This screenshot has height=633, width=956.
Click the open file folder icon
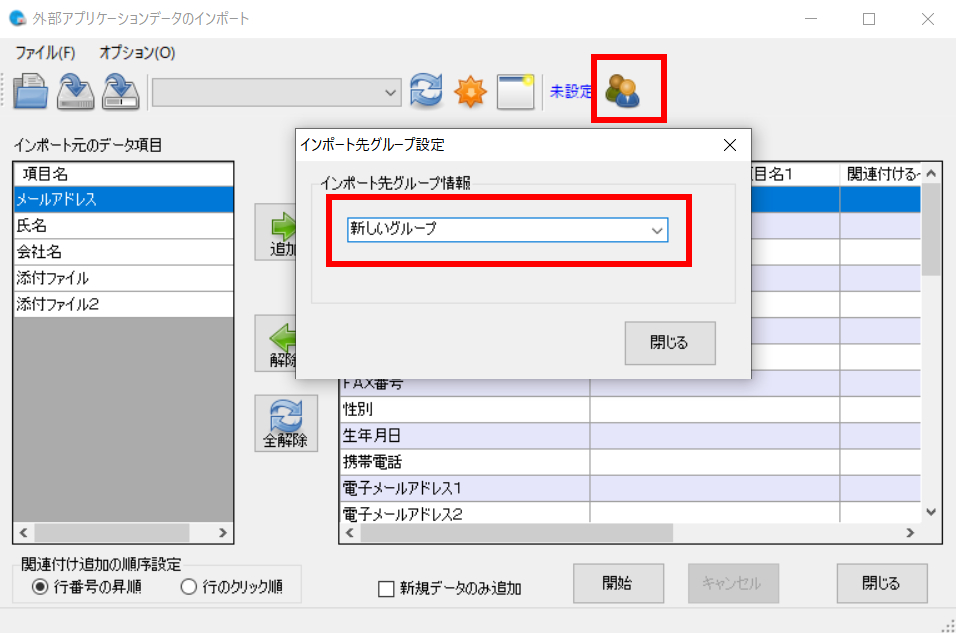tap(30, 92)
